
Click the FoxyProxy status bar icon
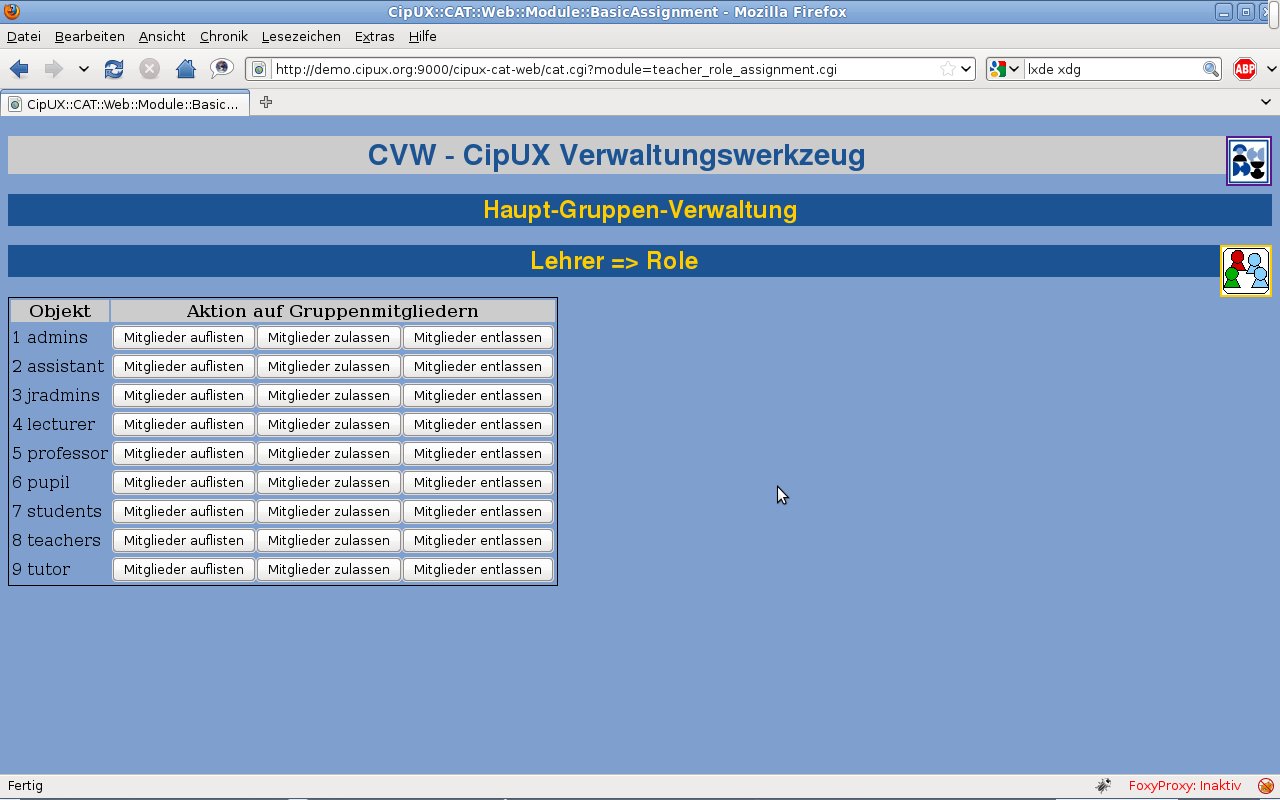pos(1266,786)
